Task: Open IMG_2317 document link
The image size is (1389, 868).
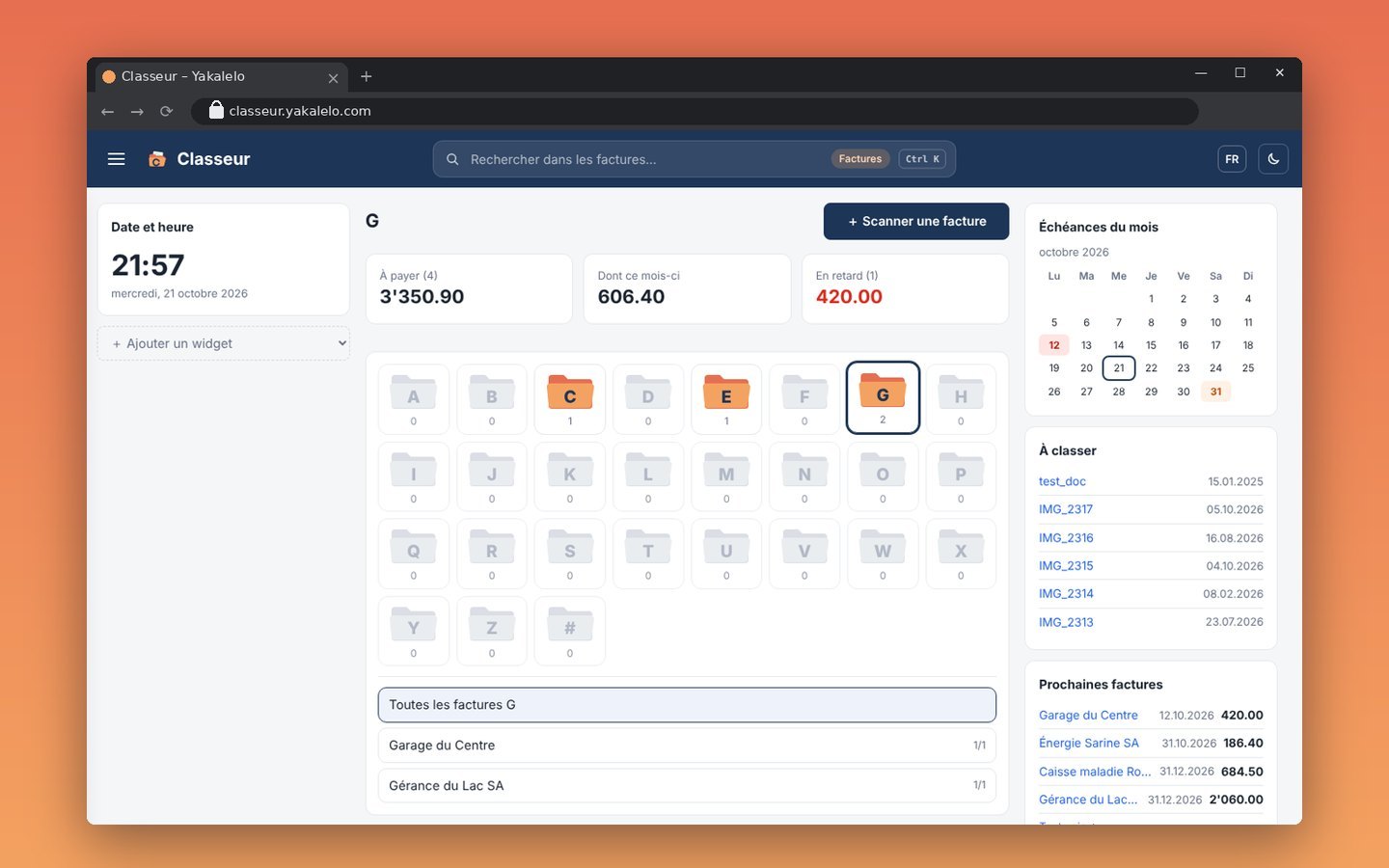Action: click(1066, 509)
